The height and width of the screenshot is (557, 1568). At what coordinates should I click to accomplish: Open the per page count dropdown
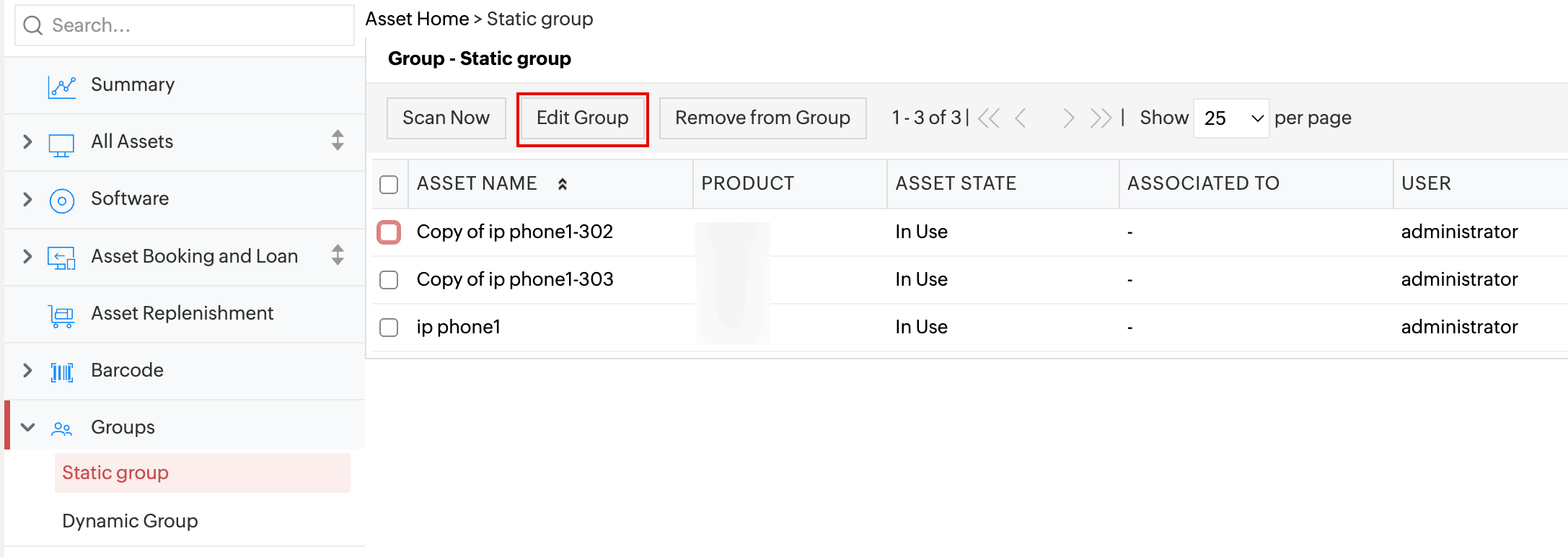[x=1231, y=118]
